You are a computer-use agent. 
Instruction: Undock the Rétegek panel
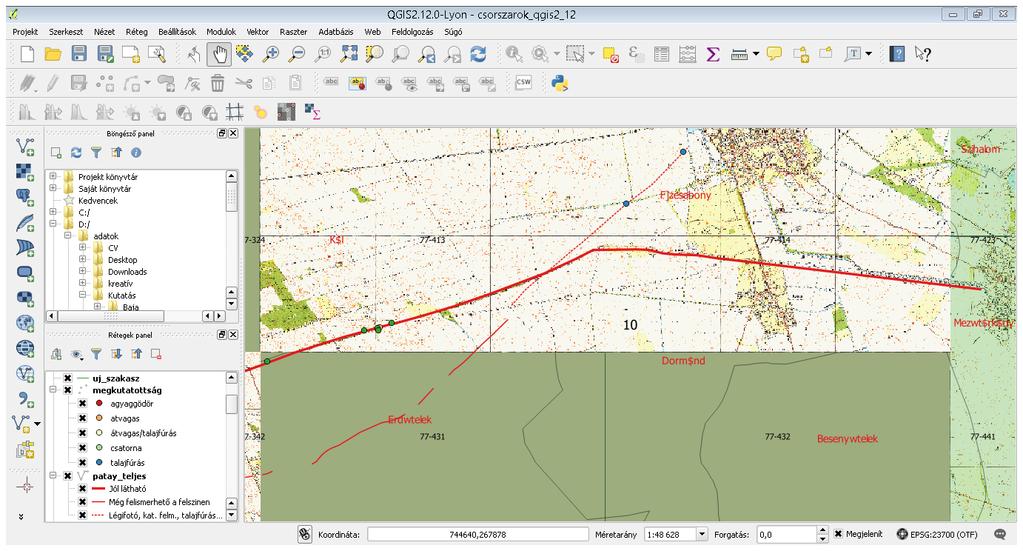(x=222, y=335)
